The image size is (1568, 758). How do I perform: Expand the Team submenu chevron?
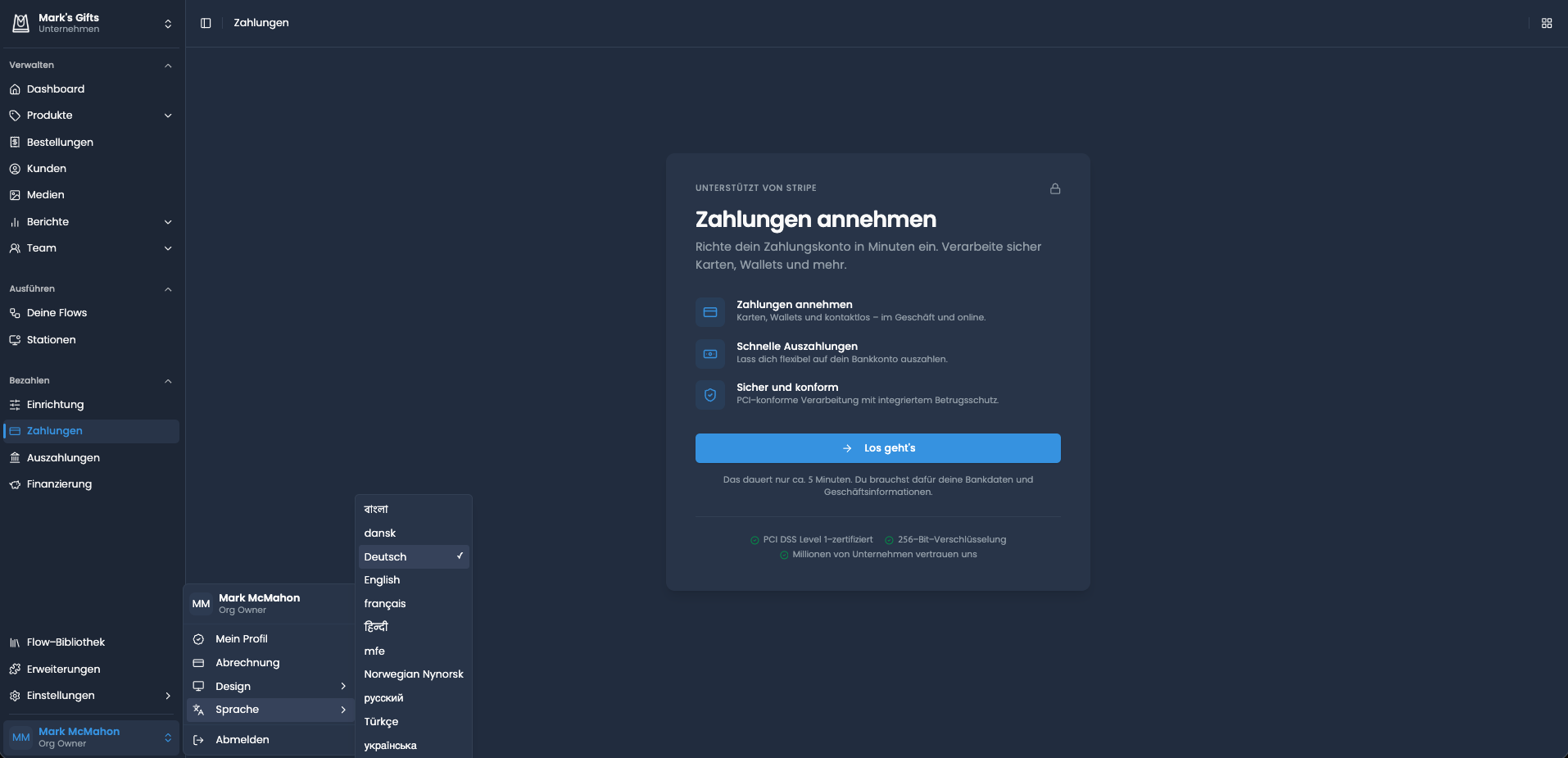point(168,248)
